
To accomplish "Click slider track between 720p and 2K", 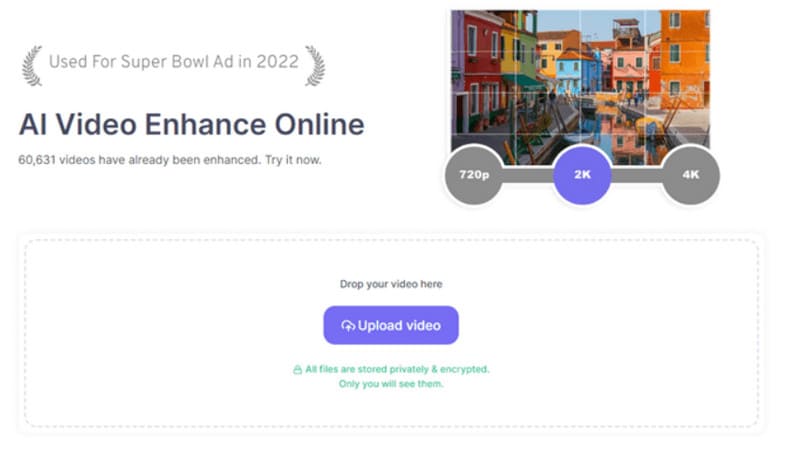I will click(x=528, y=175).
